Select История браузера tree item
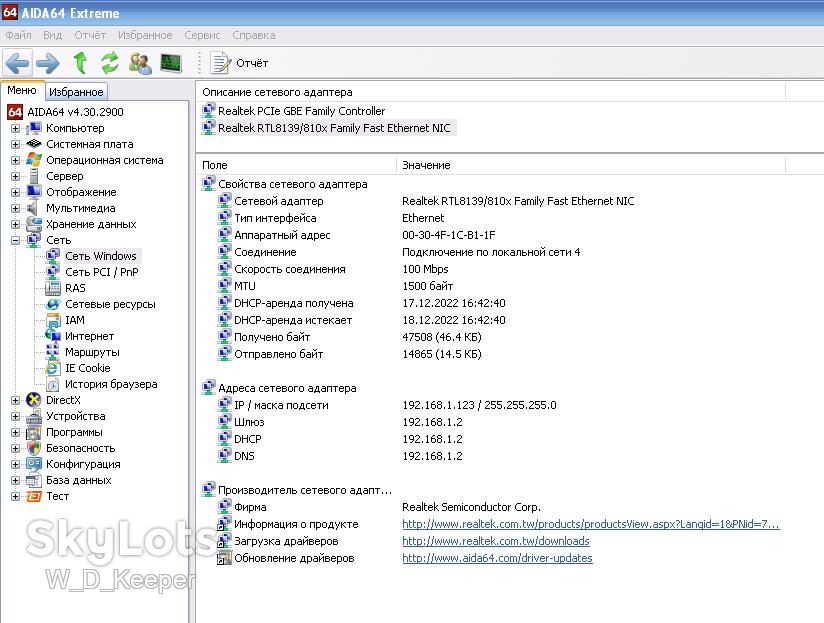 click(111, 384)
